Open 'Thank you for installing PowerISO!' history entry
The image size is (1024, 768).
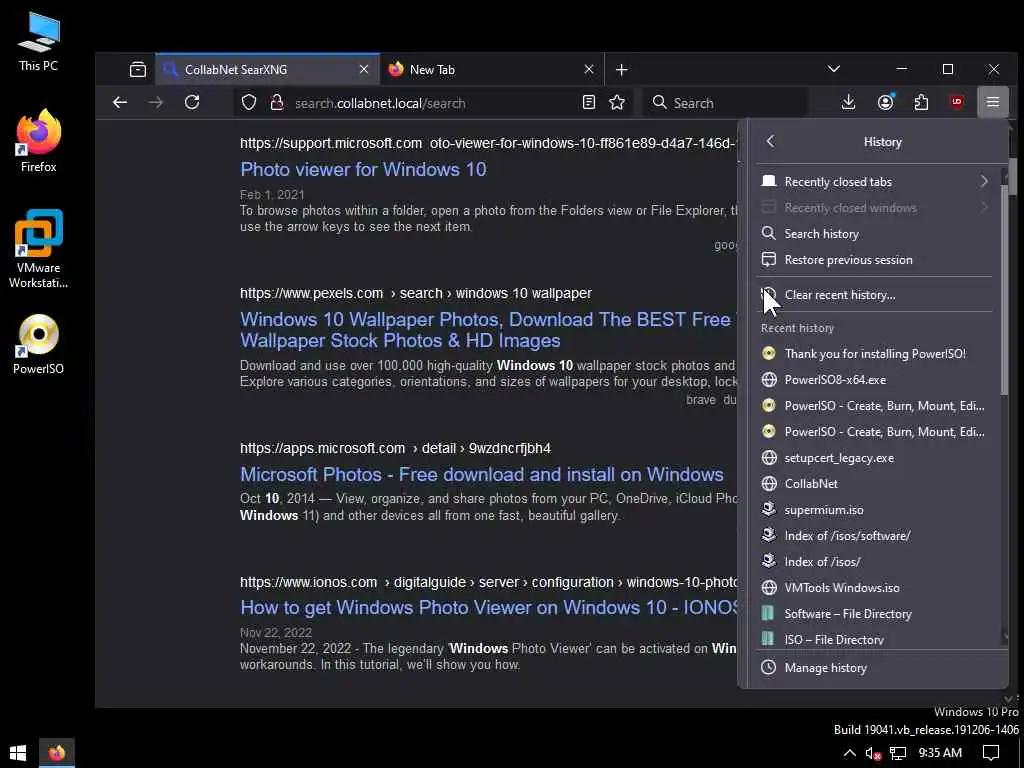(x=875, y=353)
